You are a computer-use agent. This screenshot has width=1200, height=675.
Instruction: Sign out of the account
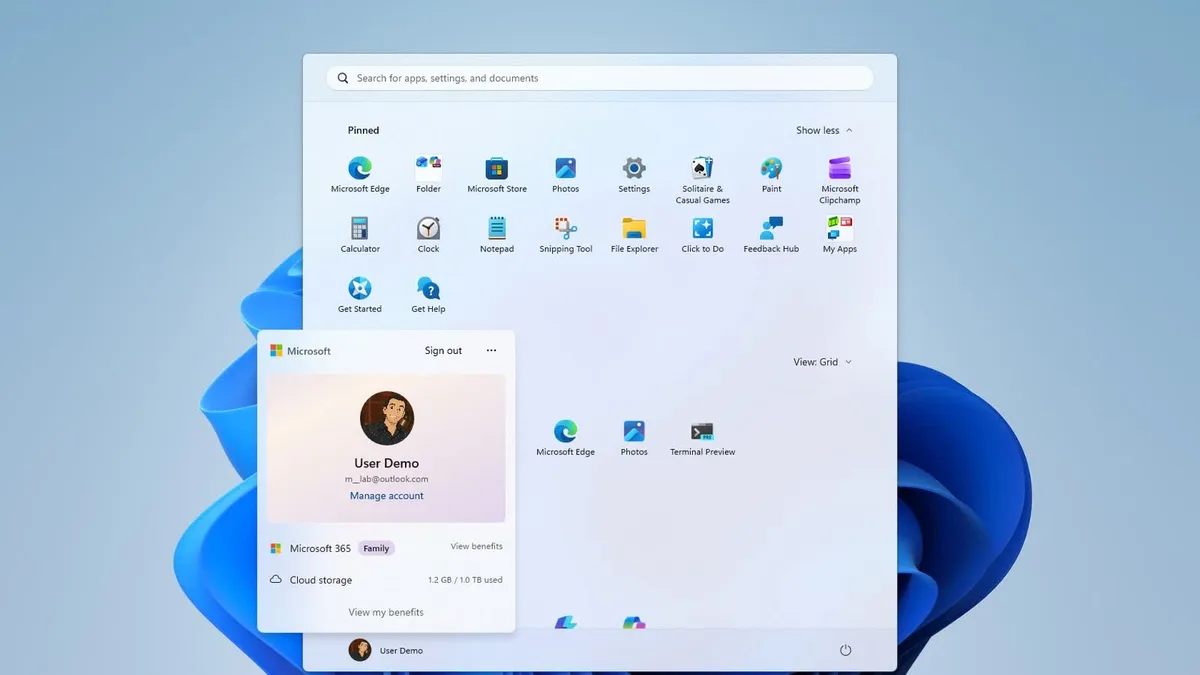pos(443,351)
